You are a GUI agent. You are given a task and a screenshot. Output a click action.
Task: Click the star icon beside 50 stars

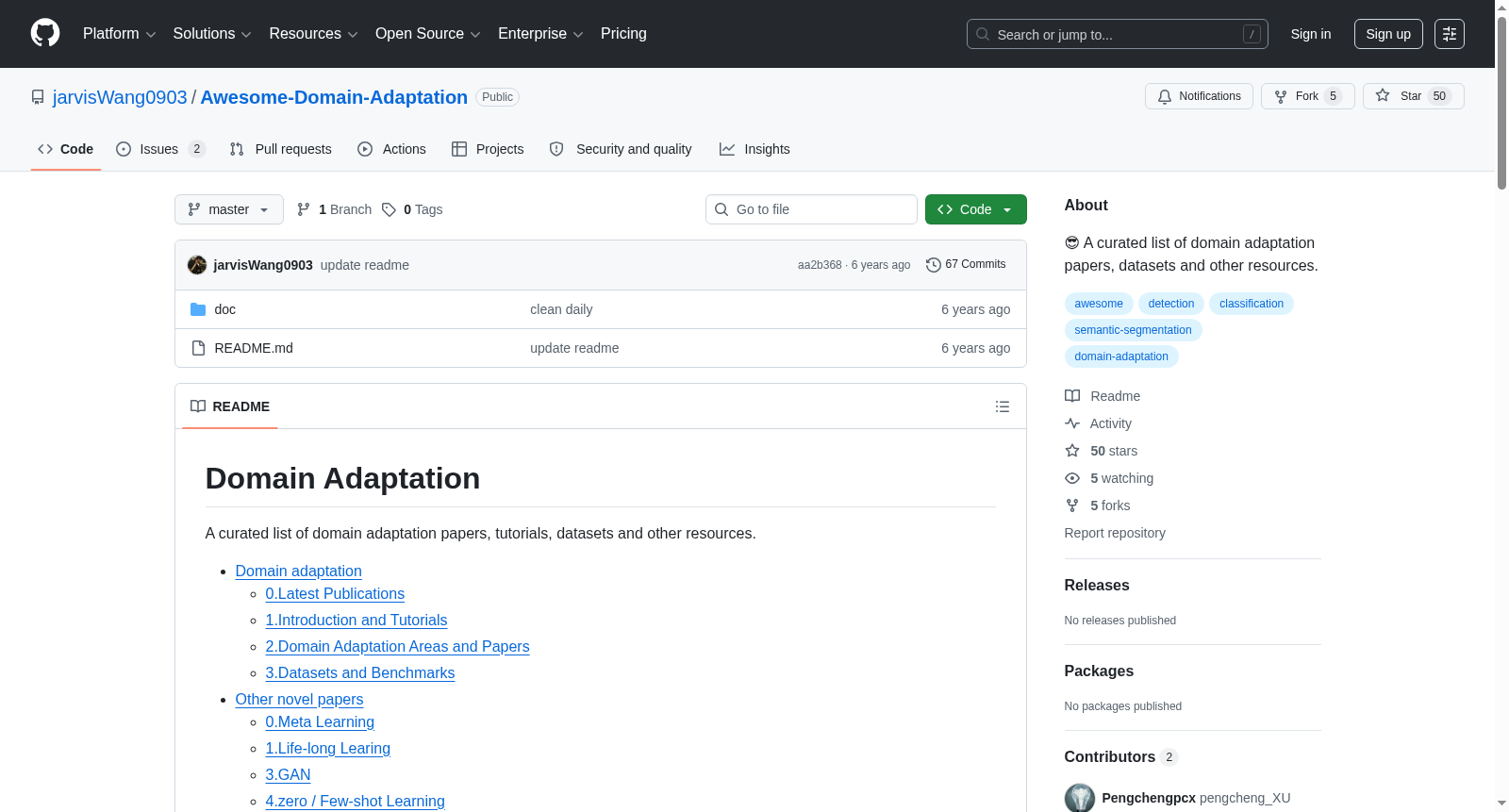(x=1072, y=451)
